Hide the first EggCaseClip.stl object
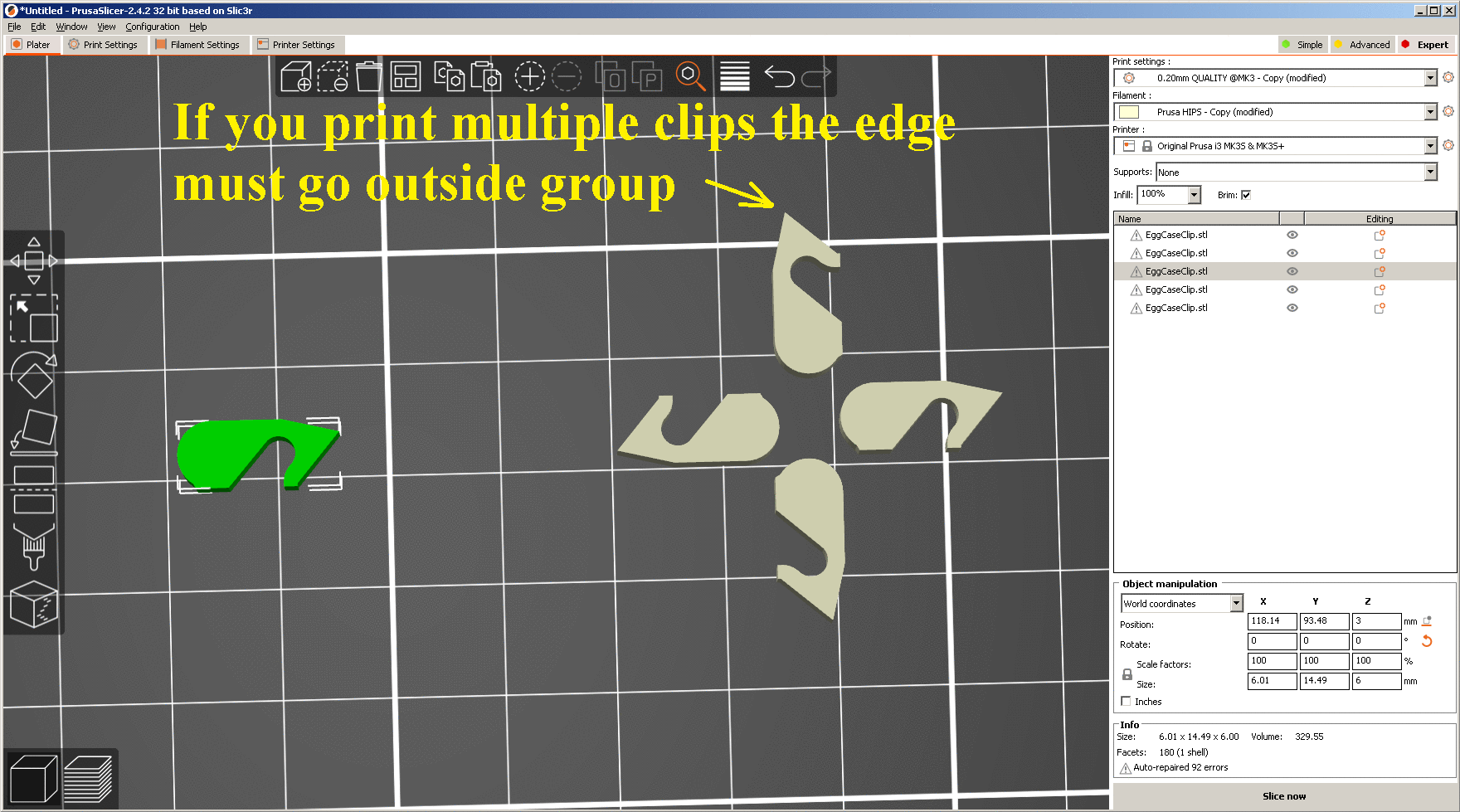 pyautogui.click(x=1292, y=235)
